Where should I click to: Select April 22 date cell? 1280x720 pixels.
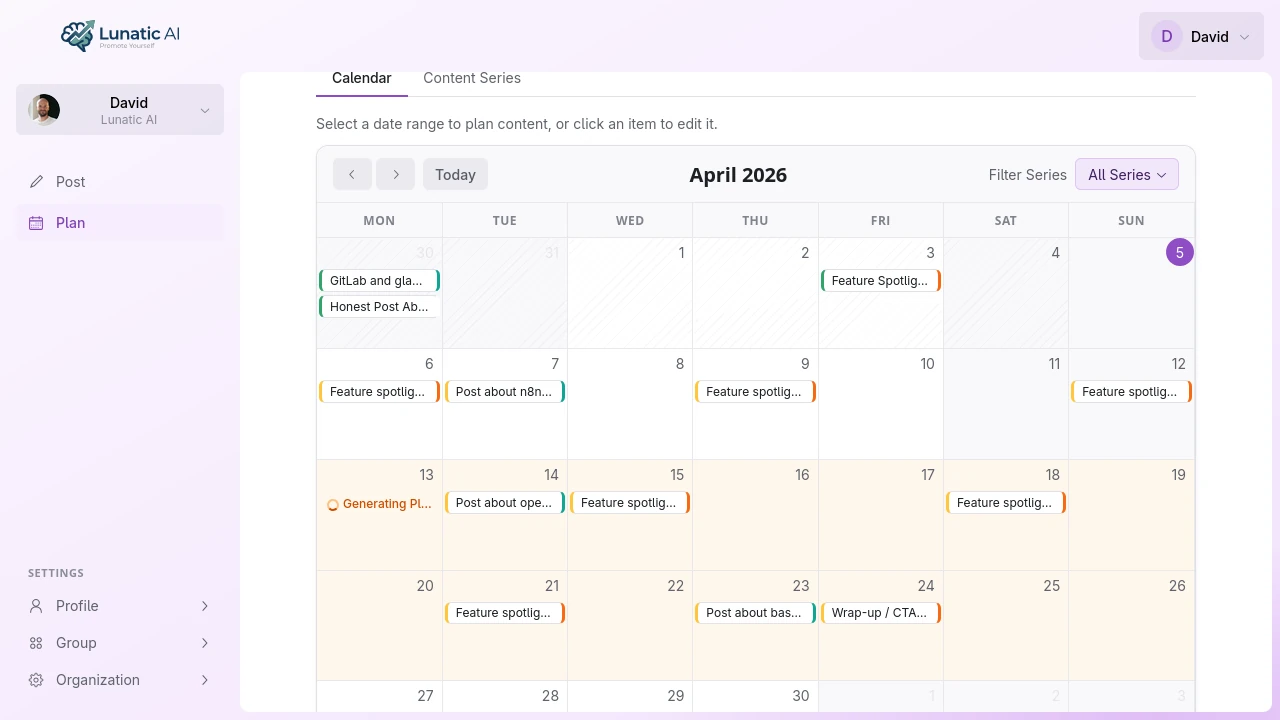[630, 626]
